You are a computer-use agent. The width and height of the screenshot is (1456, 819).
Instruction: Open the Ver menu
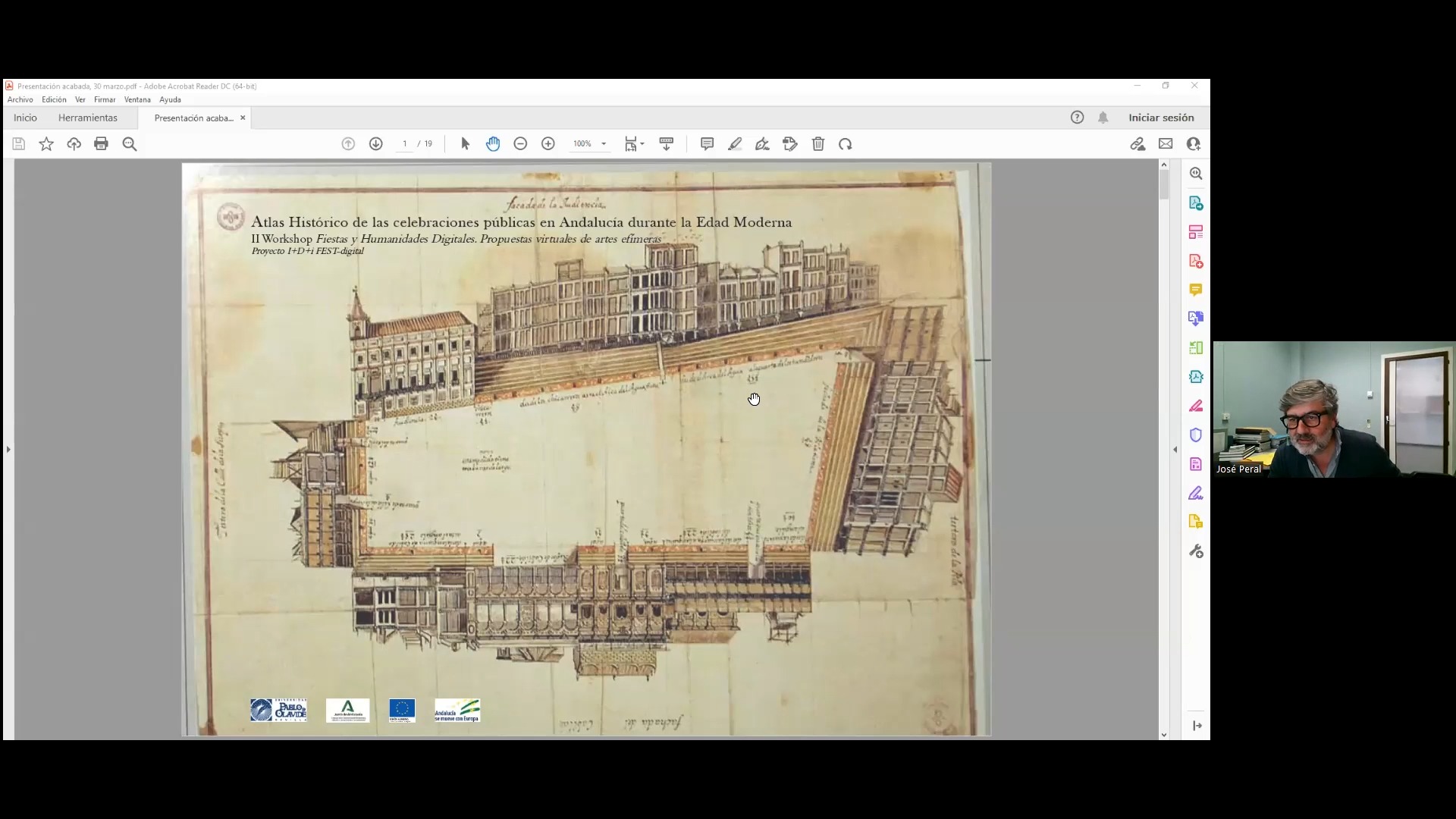click(80, 100)
